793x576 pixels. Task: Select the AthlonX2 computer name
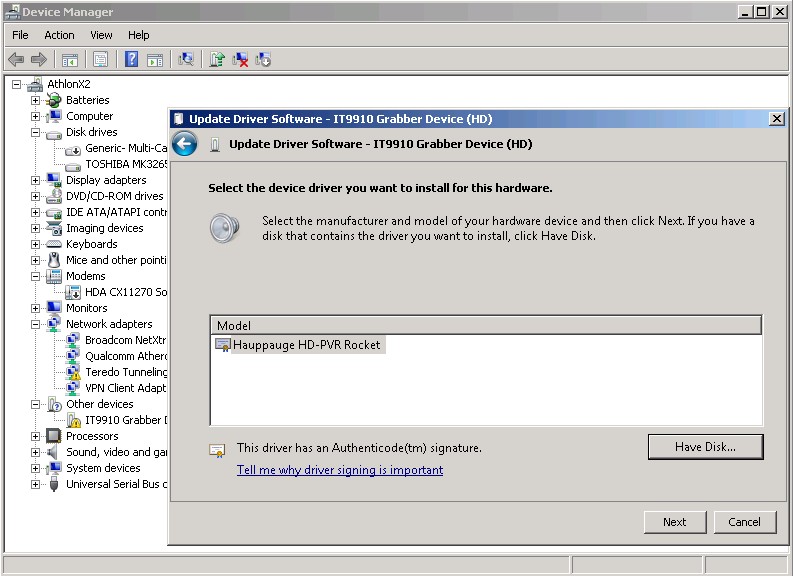(x=69, y=84)
